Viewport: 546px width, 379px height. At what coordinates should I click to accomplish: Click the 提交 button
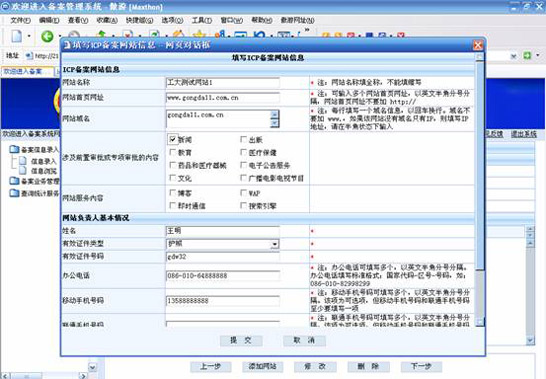[241, 340]
